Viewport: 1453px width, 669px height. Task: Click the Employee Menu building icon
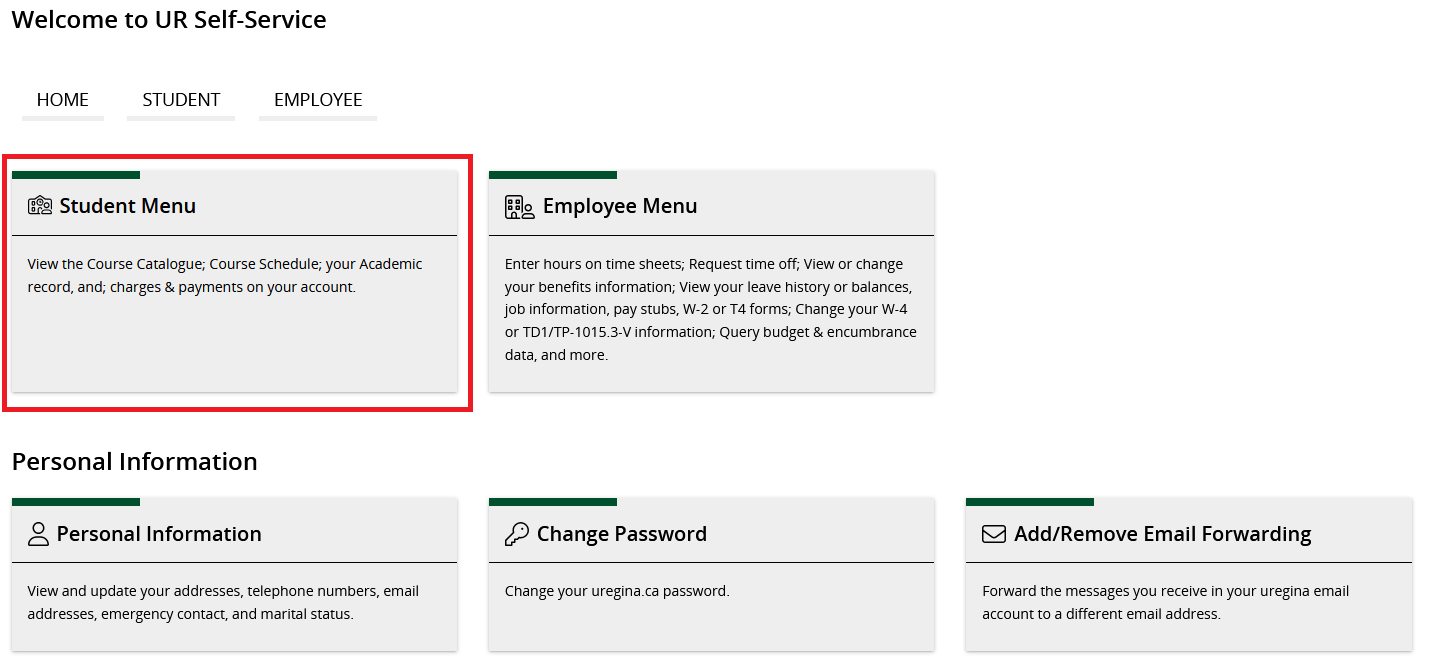click(519, 207)
